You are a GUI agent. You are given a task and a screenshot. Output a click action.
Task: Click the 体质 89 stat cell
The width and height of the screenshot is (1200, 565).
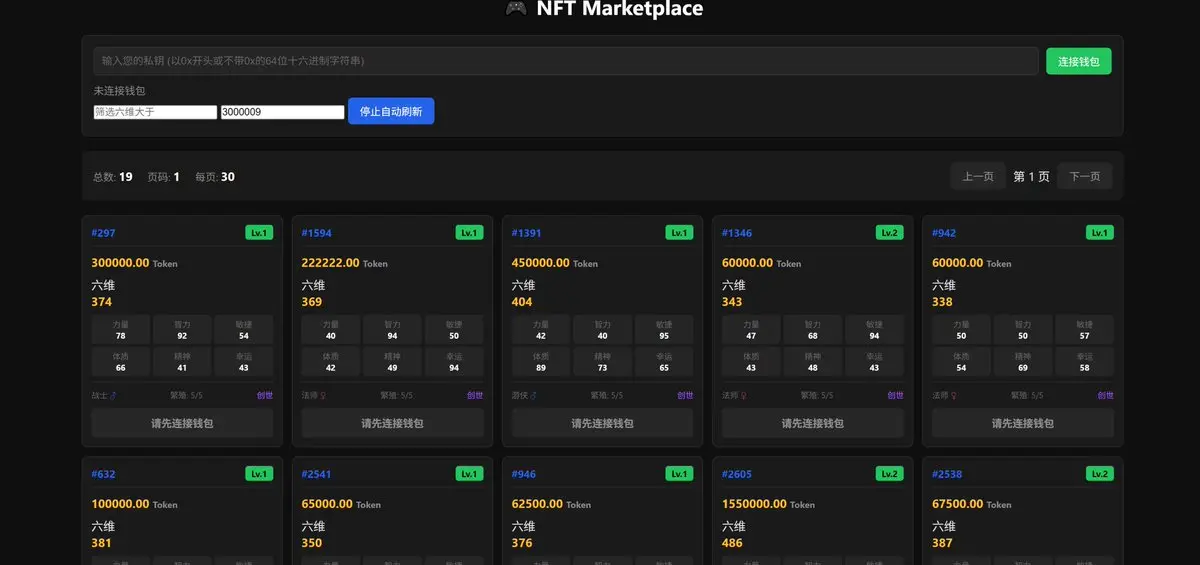coord(541,362)
